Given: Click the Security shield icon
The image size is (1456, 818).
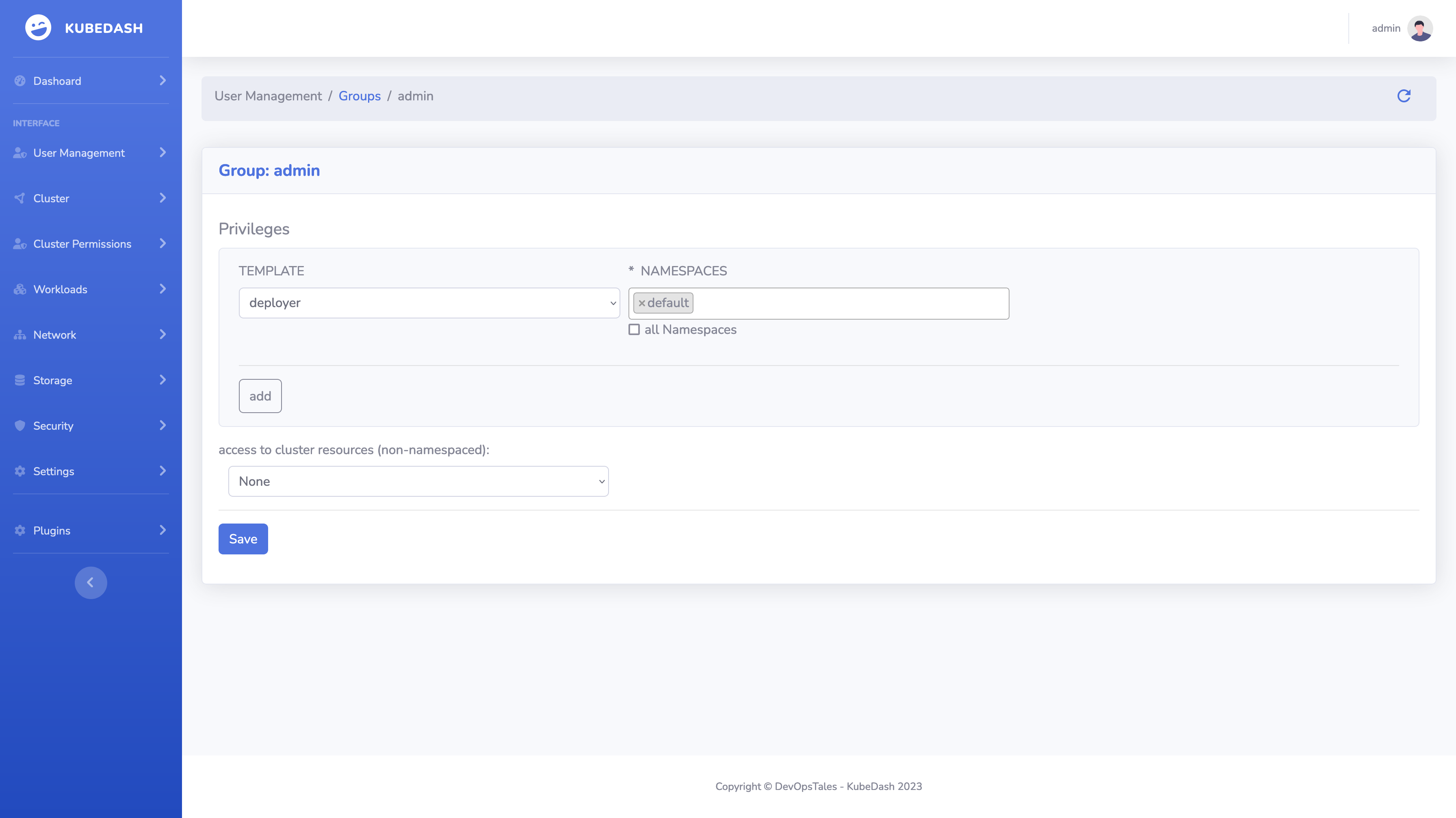Looking at the screenshot, I should (x=20, y=426).
